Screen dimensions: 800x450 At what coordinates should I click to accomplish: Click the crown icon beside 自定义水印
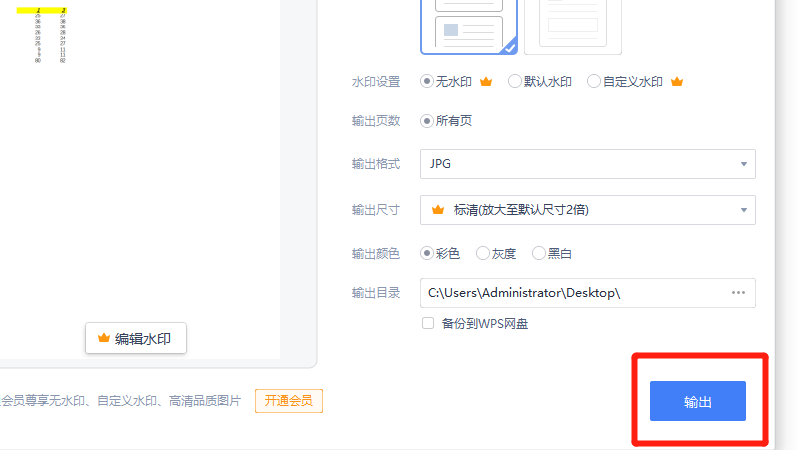click(x=676, y=82)
